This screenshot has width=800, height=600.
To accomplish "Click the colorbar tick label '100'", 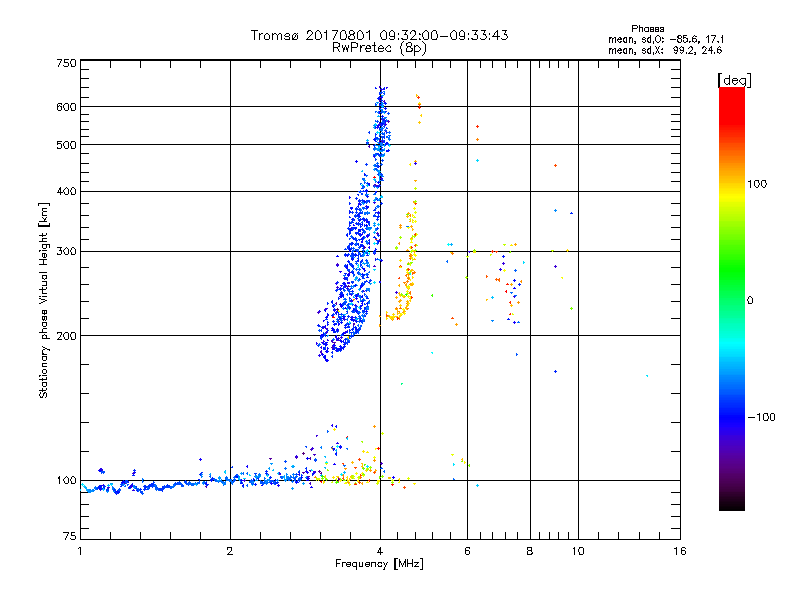I will (x=757, y=184).
